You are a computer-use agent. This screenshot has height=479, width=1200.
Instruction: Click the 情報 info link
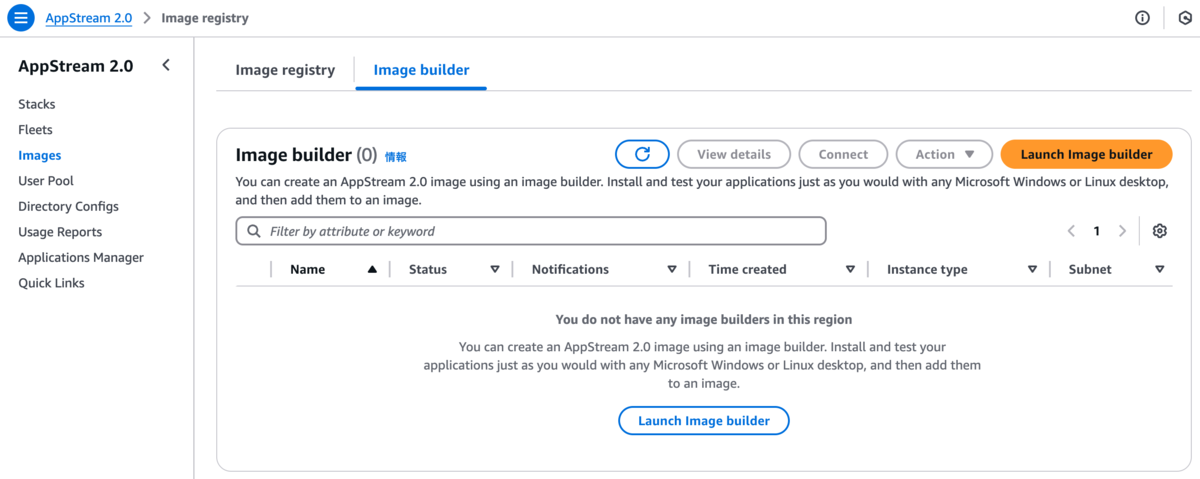point(396,157)
